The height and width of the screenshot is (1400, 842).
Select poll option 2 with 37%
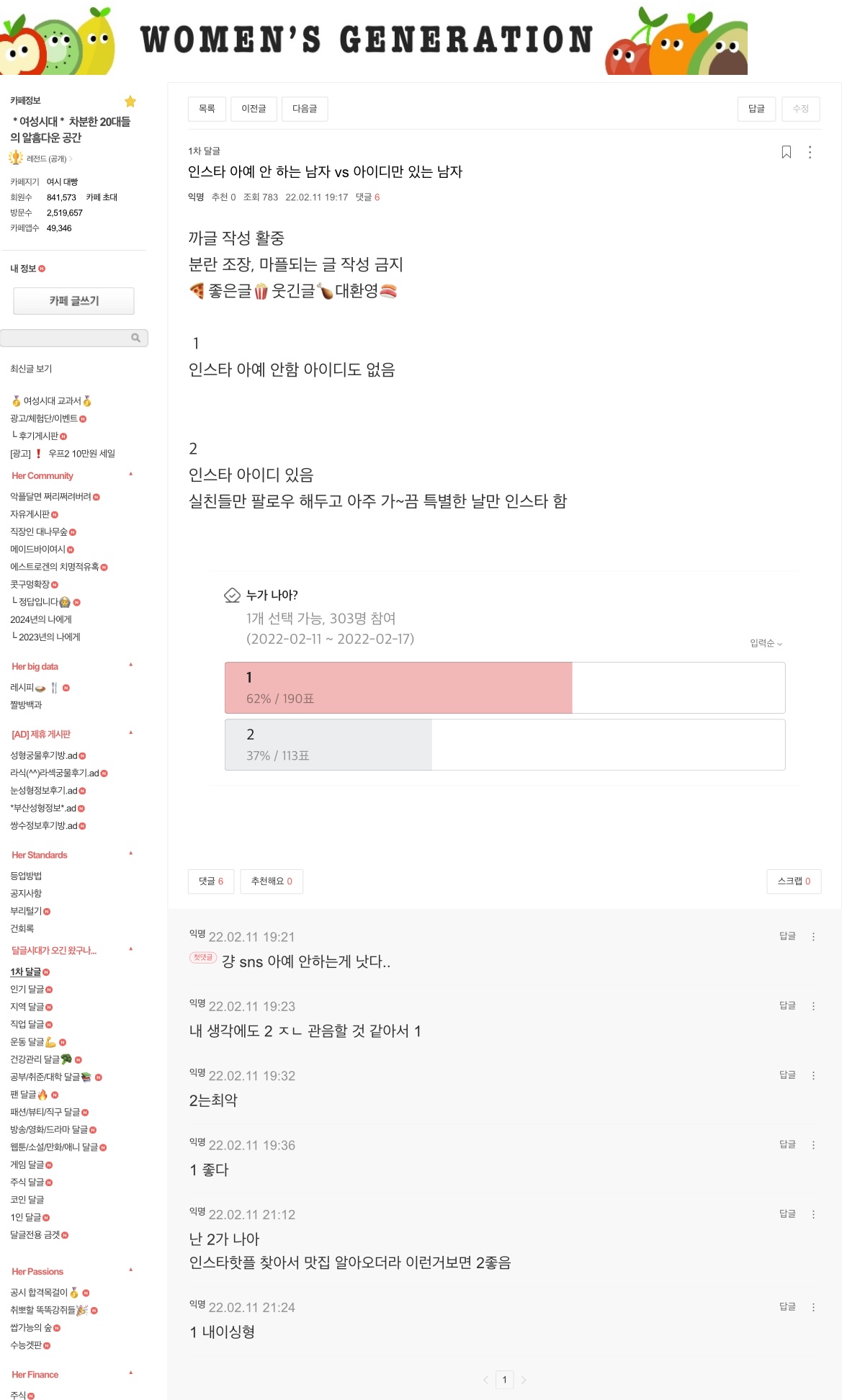pos(504,745)
